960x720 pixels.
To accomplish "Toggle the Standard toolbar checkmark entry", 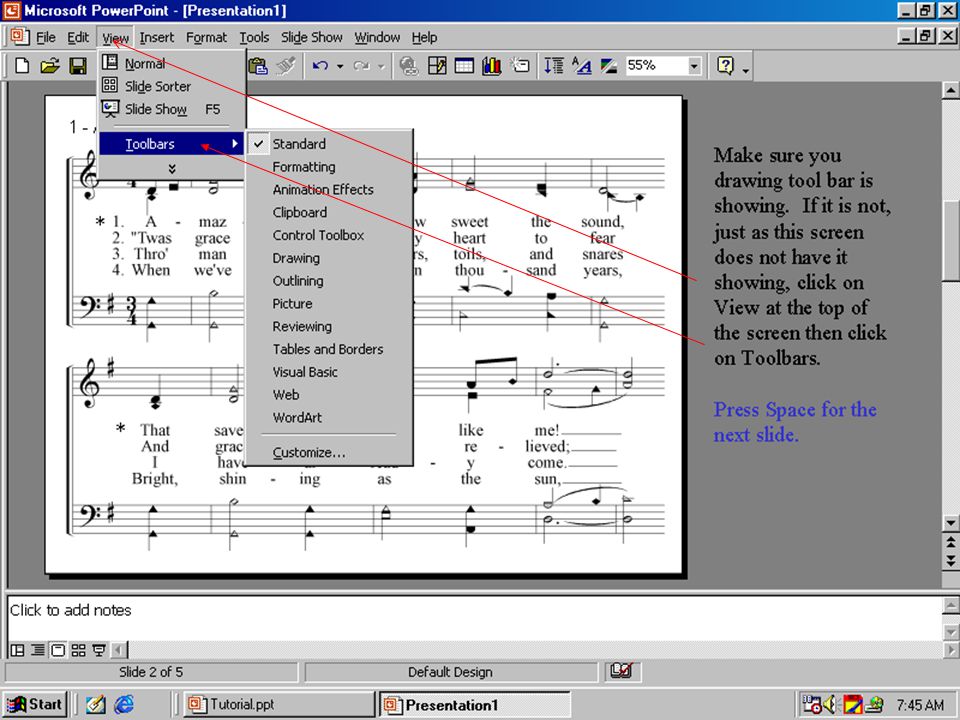I will pyautogui.click(x=329, y=144).
